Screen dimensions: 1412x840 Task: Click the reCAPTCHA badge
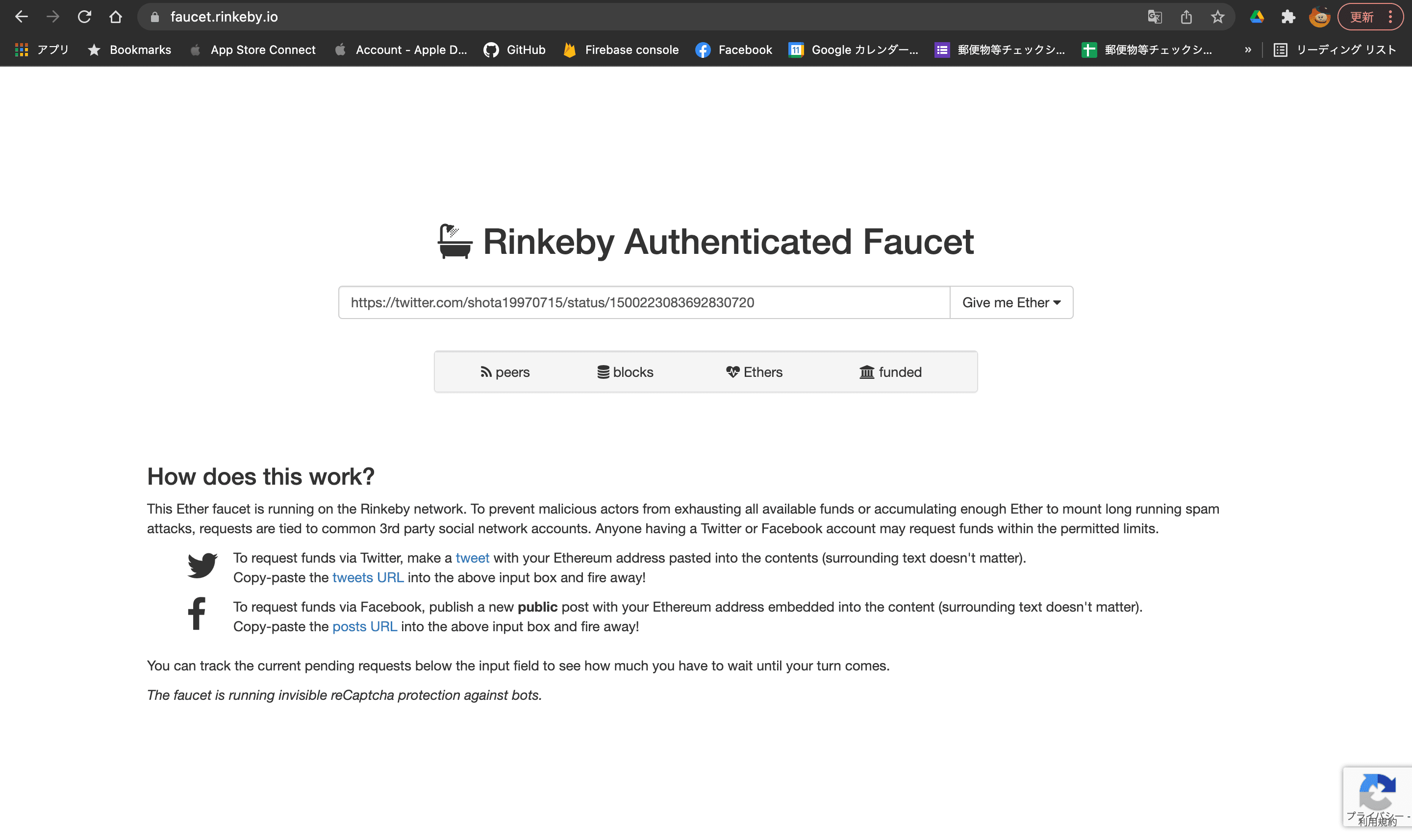point(1377,797)
